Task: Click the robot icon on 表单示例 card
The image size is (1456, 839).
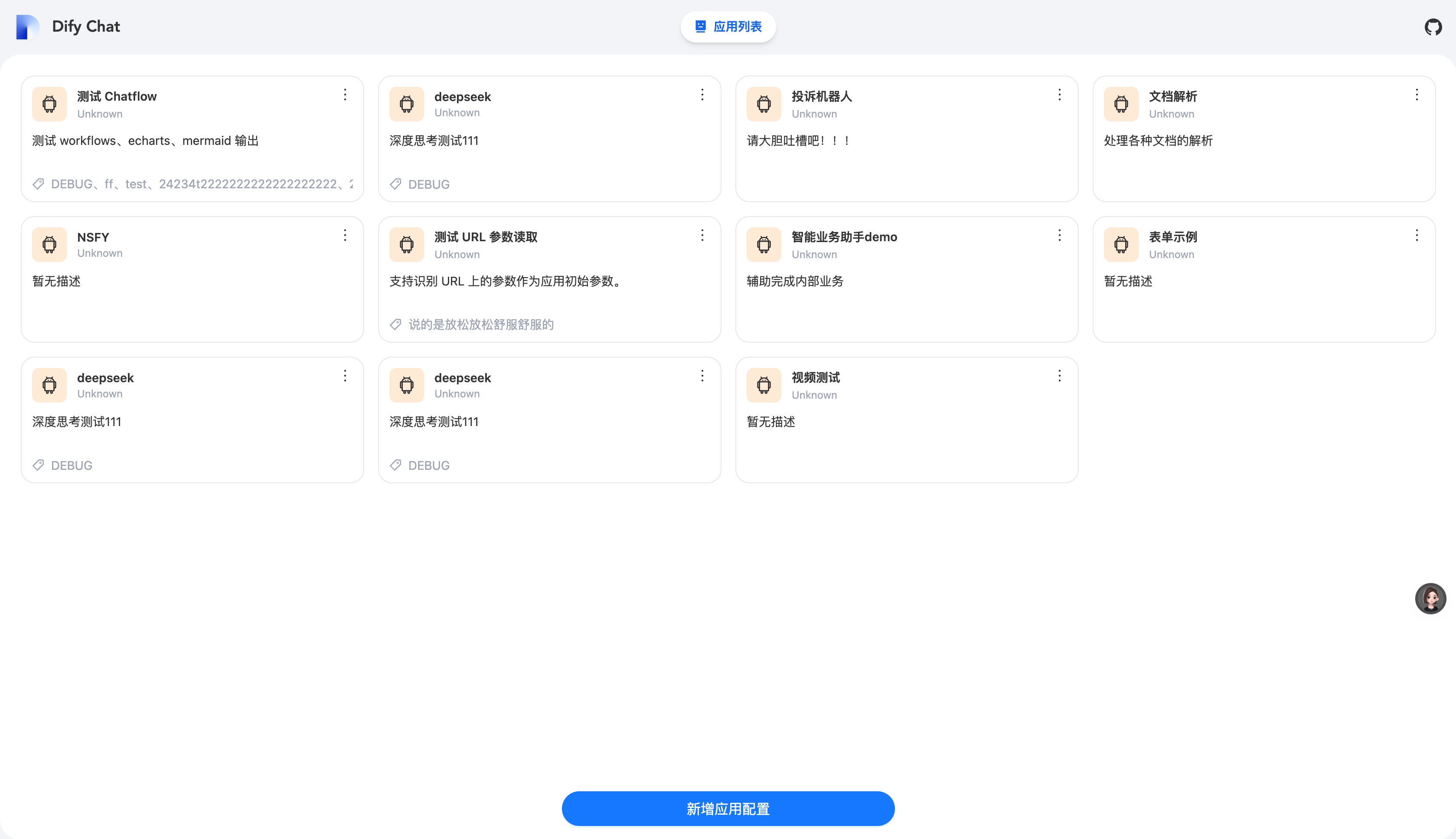Action: [x=1121, y=245]
